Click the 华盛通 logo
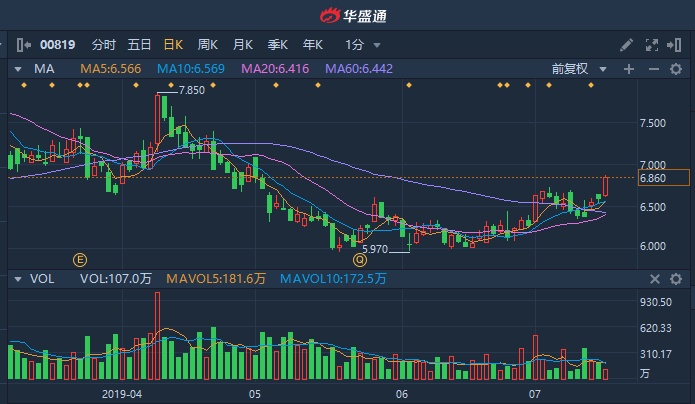 point(353,16)
